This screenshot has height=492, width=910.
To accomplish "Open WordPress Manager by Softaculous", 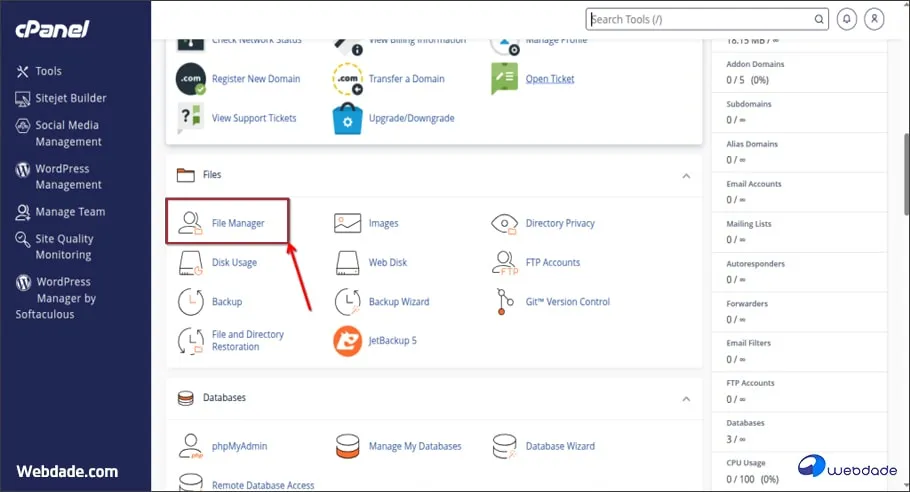I will tap(65, 298).
